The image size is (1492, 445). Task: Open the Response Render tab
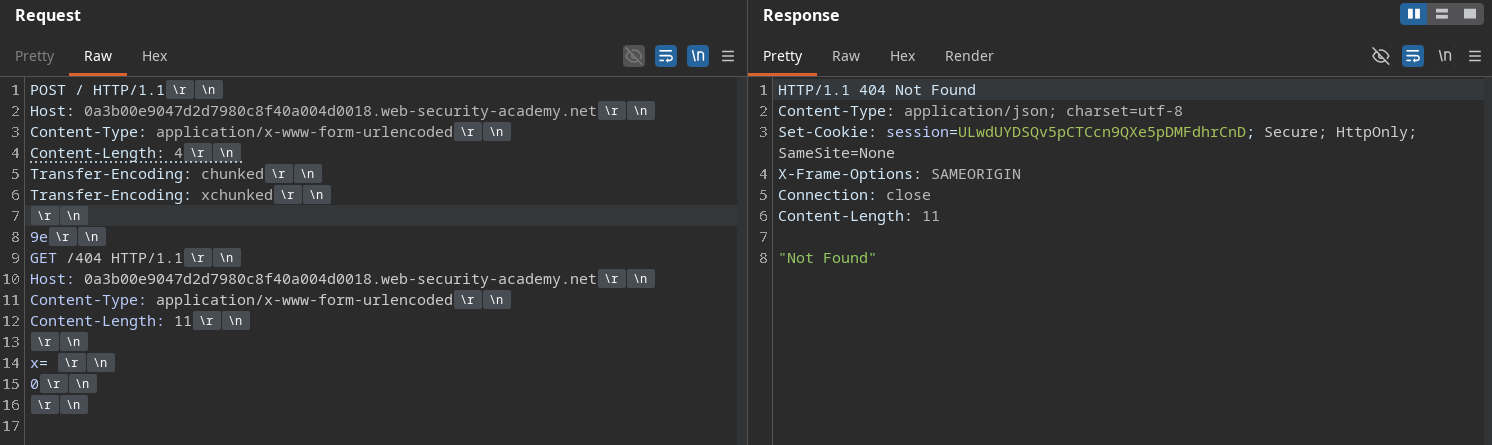click(969, 56)
